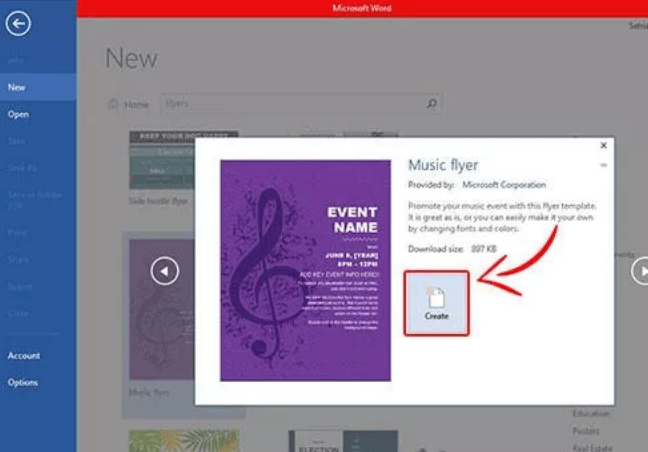648x452 pixels.
Task: Click the Microsoft Corporation provider text
Action: click(x=504, y=185)
